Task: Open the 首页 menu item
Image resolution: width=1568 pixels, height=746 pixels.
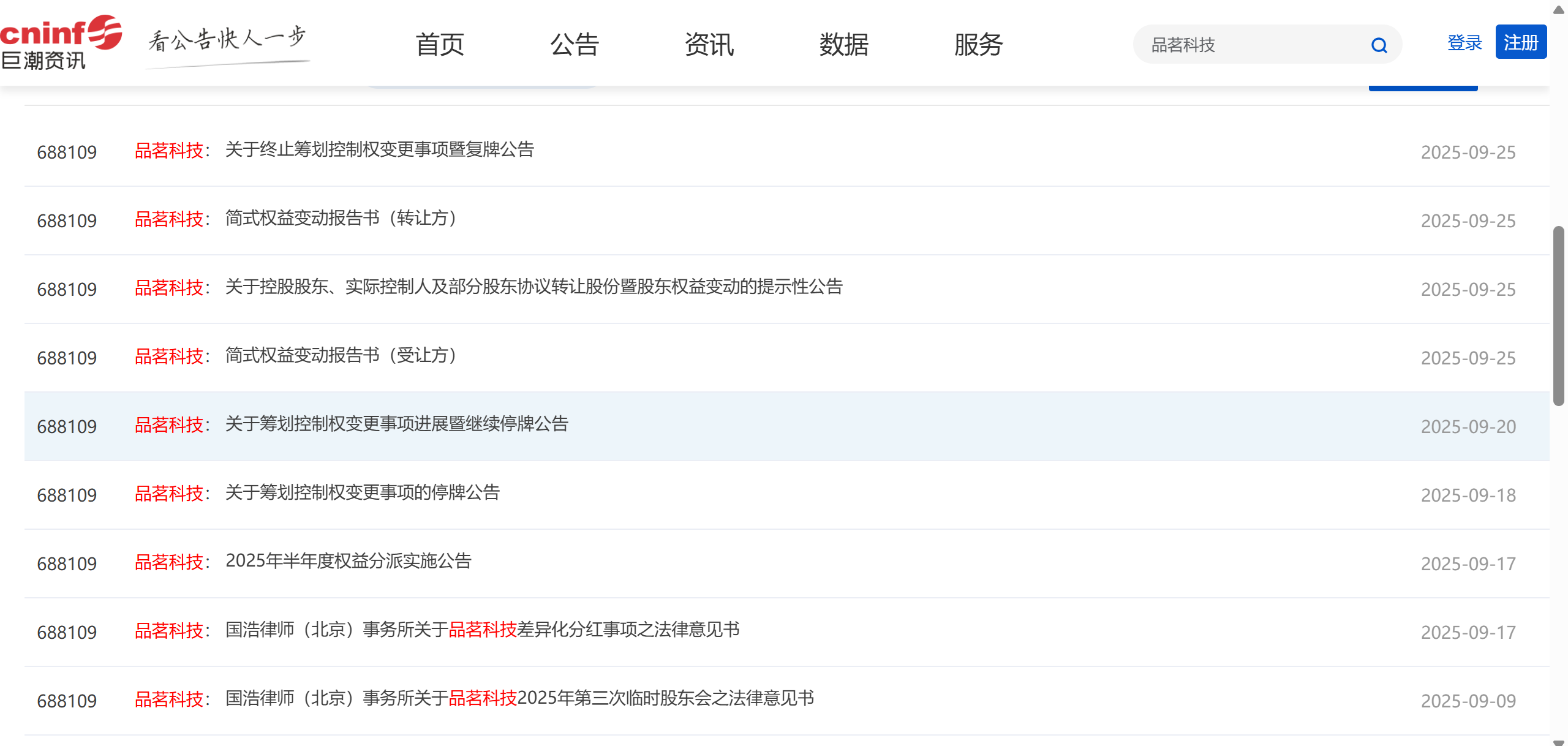Action: (439, 45)
